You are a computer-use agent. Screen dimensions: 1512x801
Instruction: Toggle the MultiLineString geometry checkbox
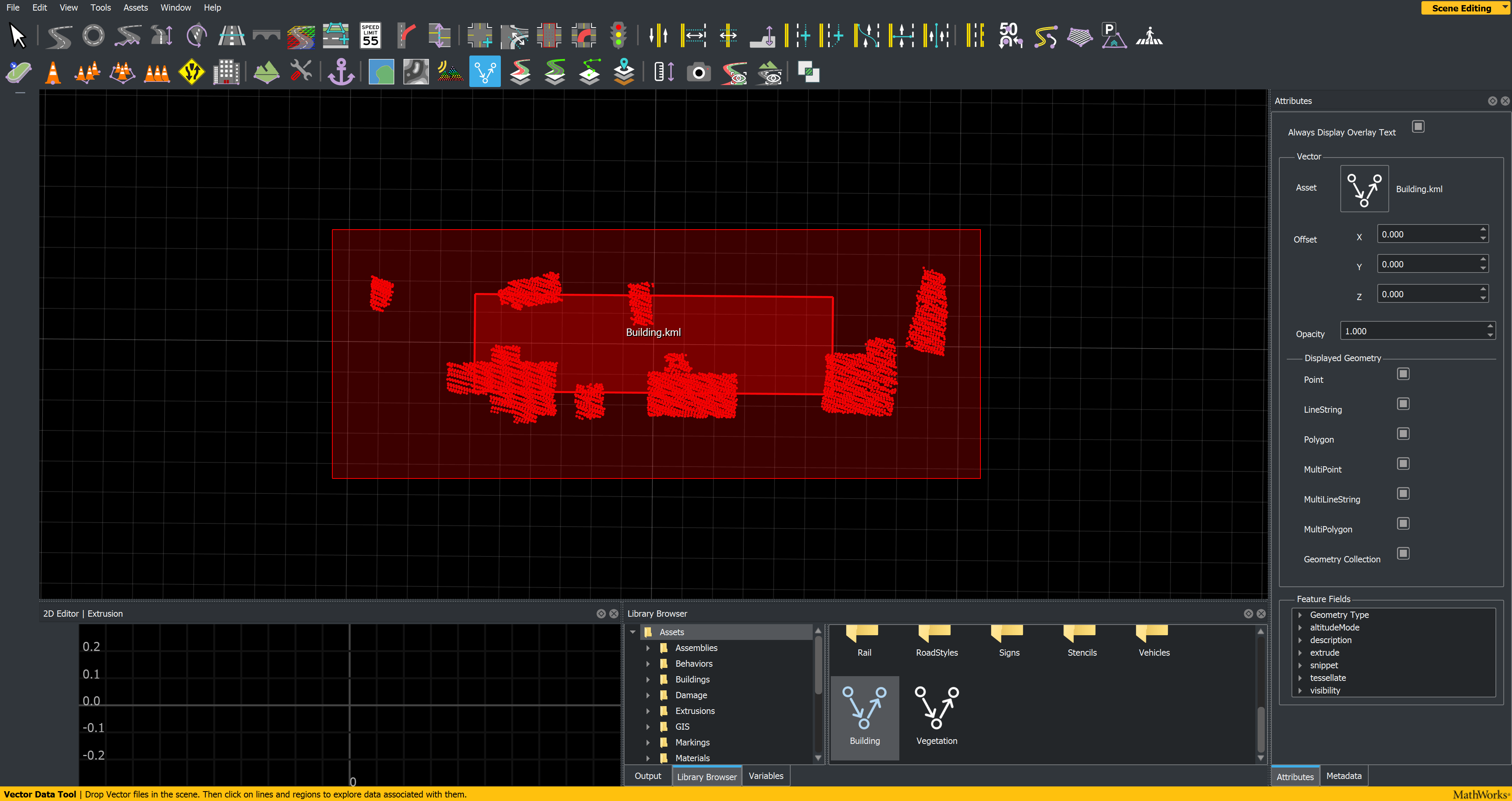[1403, 494]
